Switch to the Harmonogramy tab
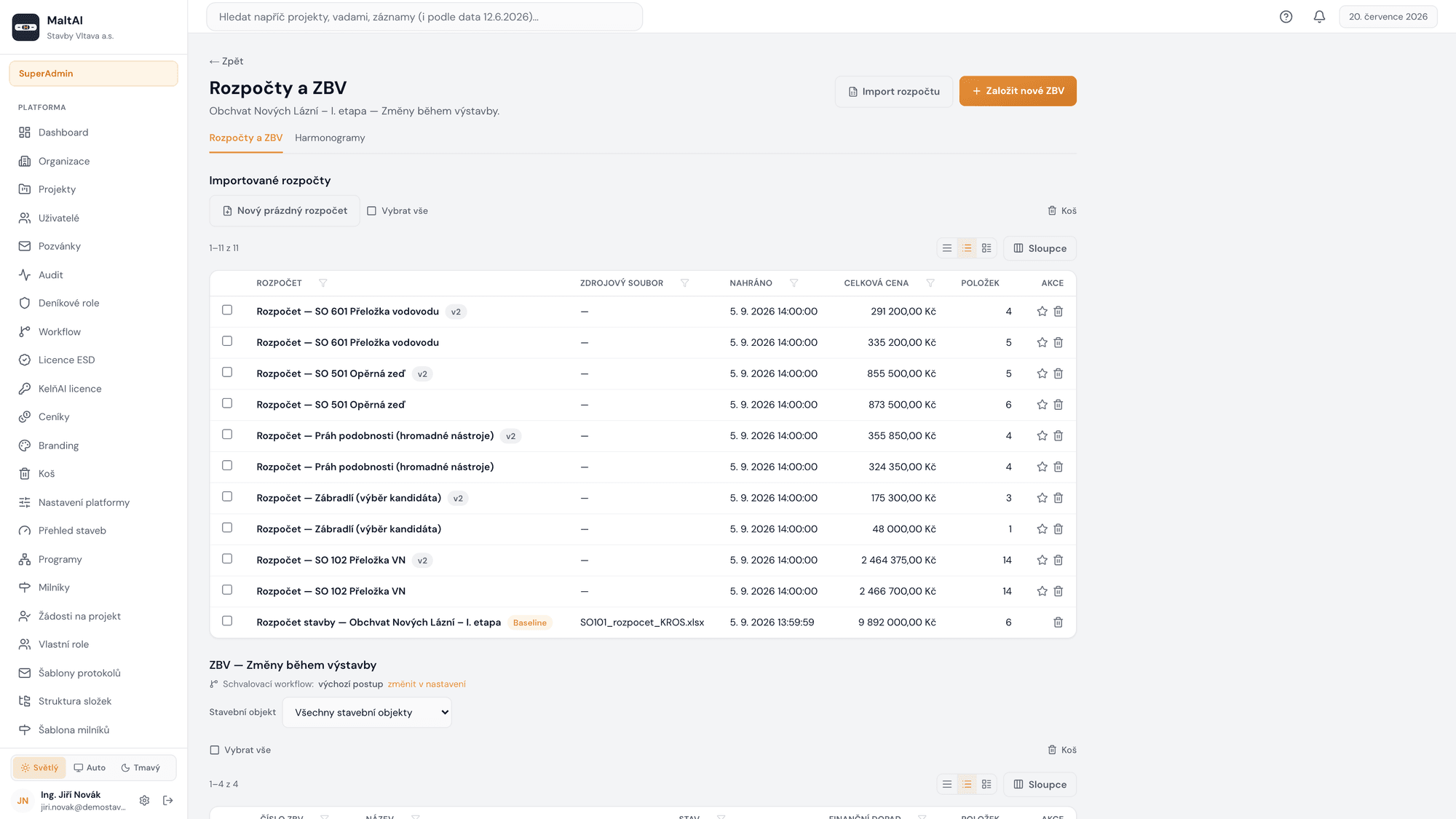Screen dimensions: 1456x819 coord(330,138)
